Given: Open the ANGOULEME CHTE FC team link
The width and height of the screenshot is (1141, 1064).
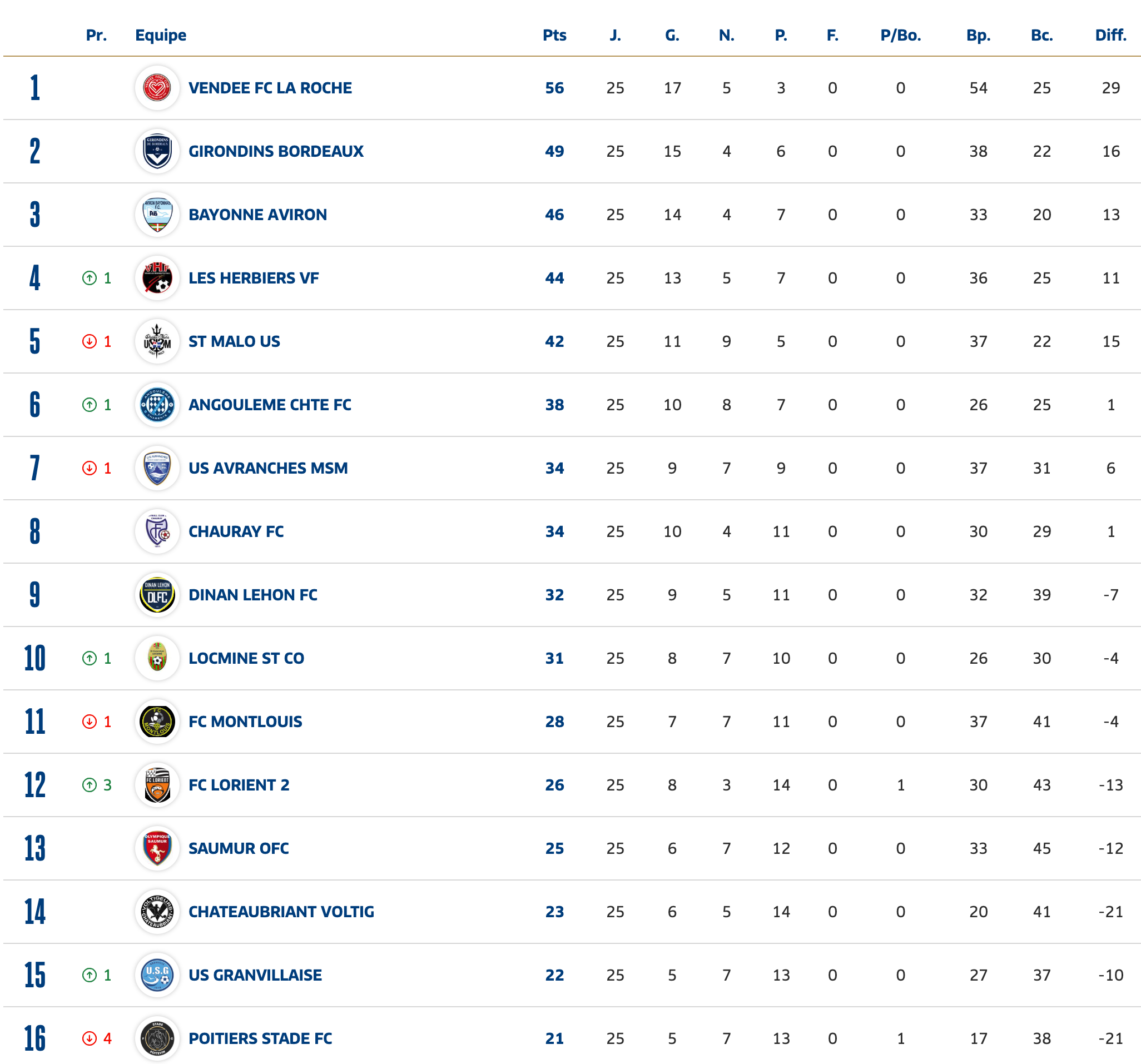Looking at the screenshot, I should [270, 405].
